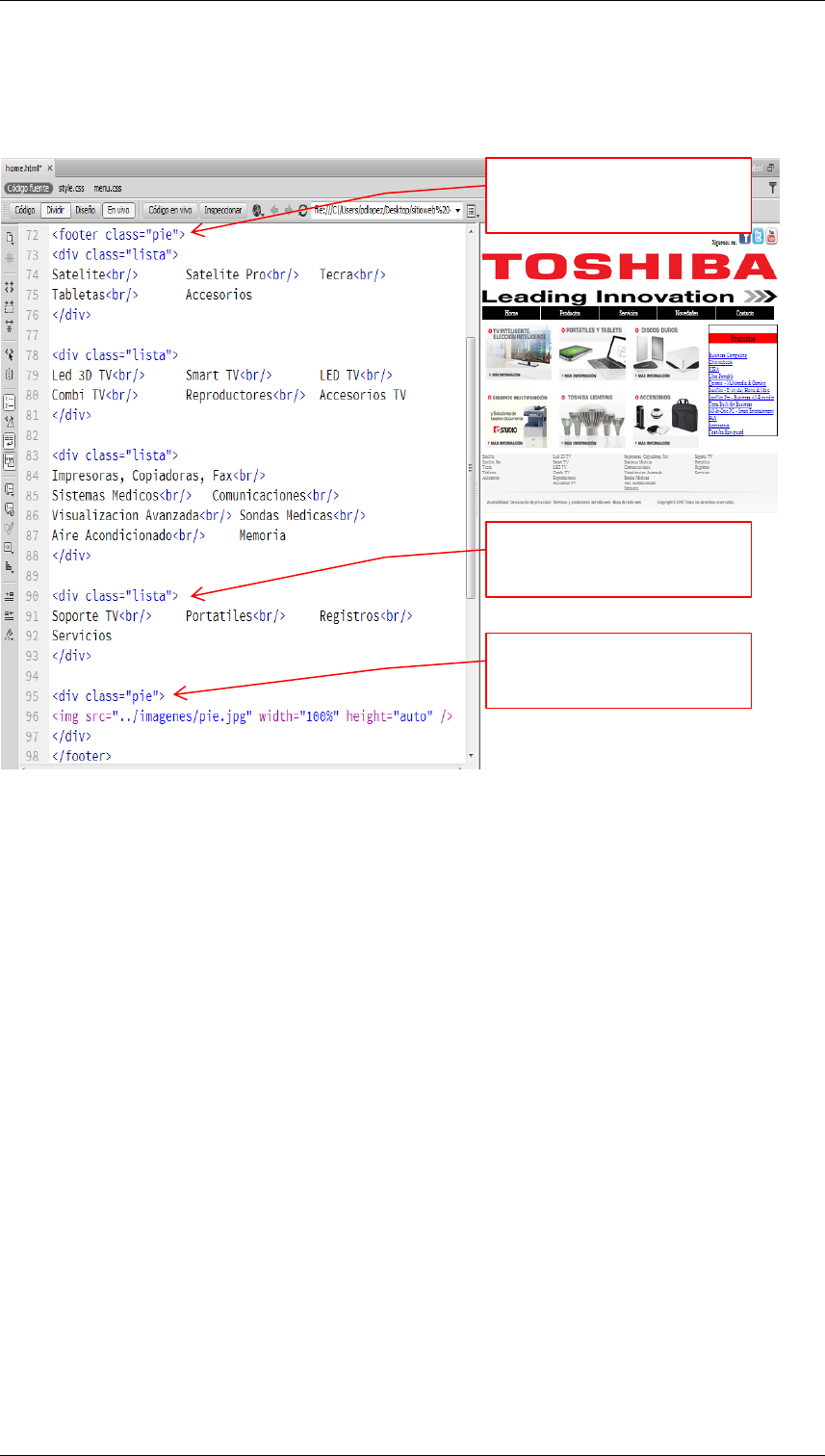The image size is (825, 1456).
Task: Toggle Highlight Invalid Code button
Action: click(10, 422)
